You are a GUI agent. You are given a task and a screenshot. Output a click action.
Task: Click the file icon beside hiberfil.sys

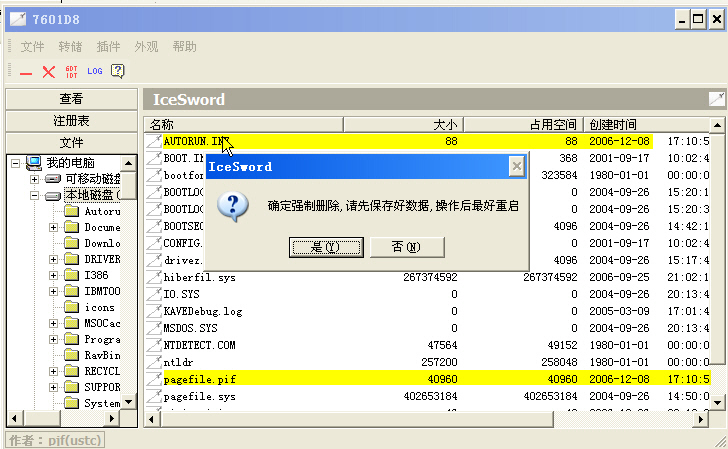pos(154,277)
